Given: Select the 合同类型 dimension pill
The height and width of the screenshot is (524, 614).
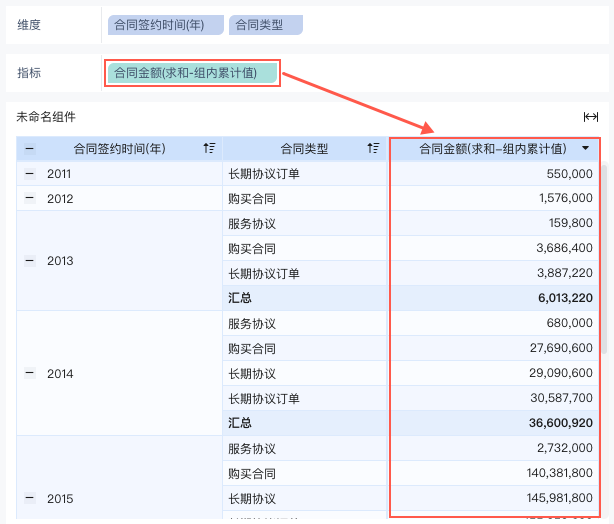Looking at the screenshot, I should click(x=265, y=25).
